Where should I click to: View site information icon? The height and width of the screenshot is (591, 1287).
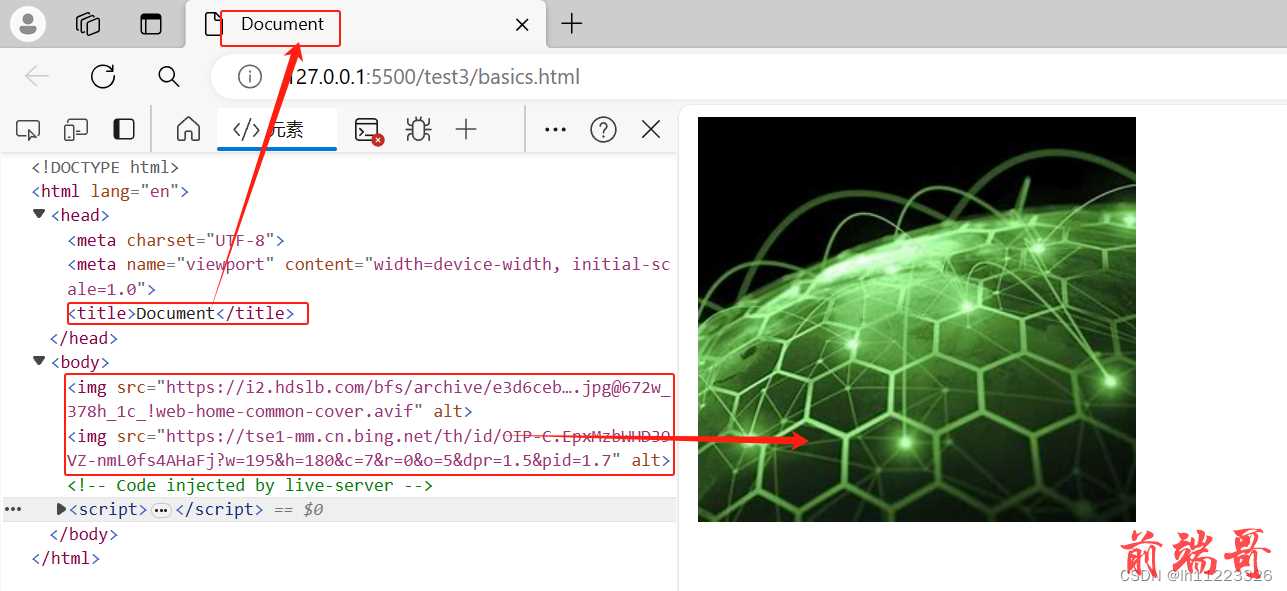click(x=250, y=77)
